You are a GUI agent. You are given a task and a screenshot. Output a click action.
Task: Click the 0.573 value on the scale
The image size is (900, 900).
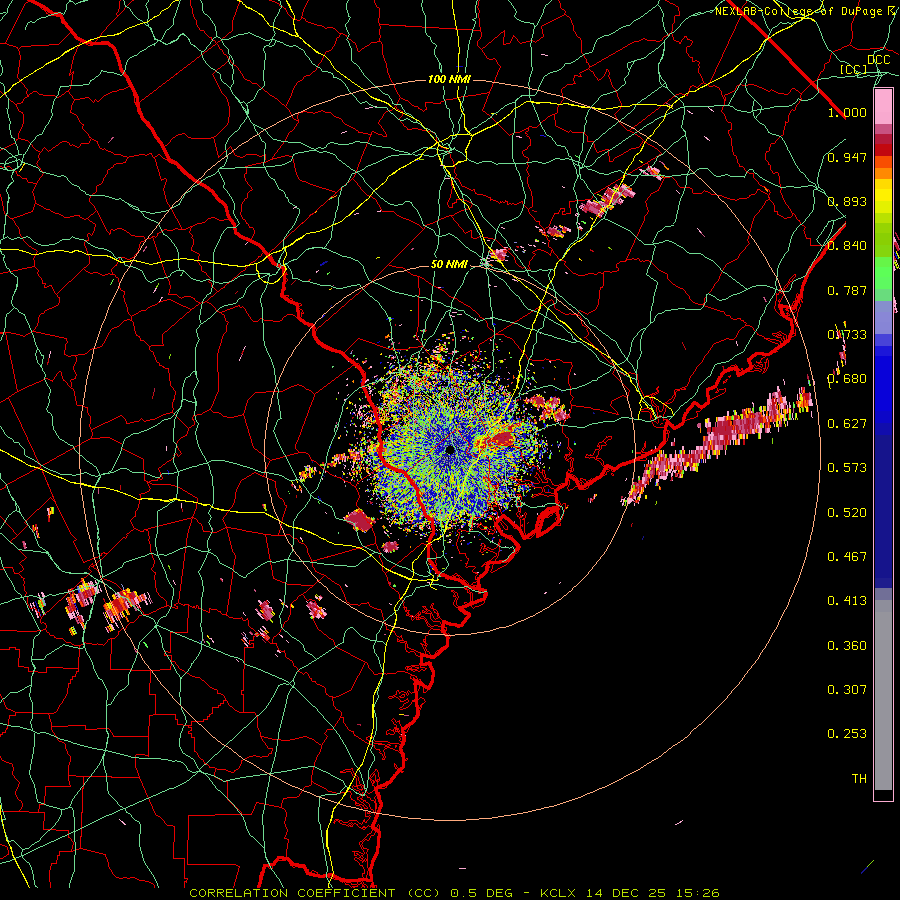[847, 468]
